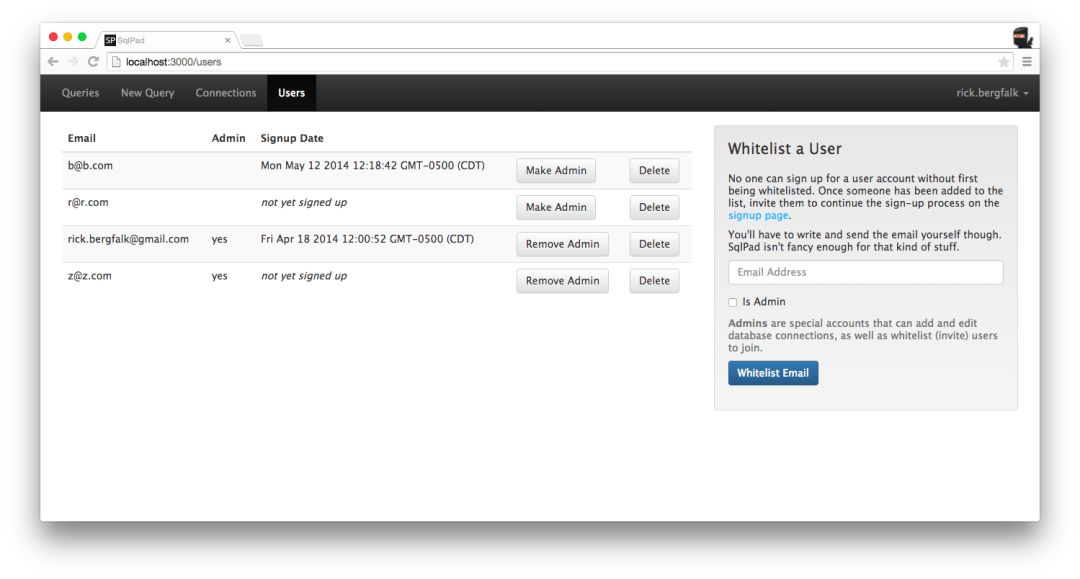This screenshot has width=1080, height=579.
Task: Click the rick.bergfalk@gmail.com email cell
Action: (128, 240)
